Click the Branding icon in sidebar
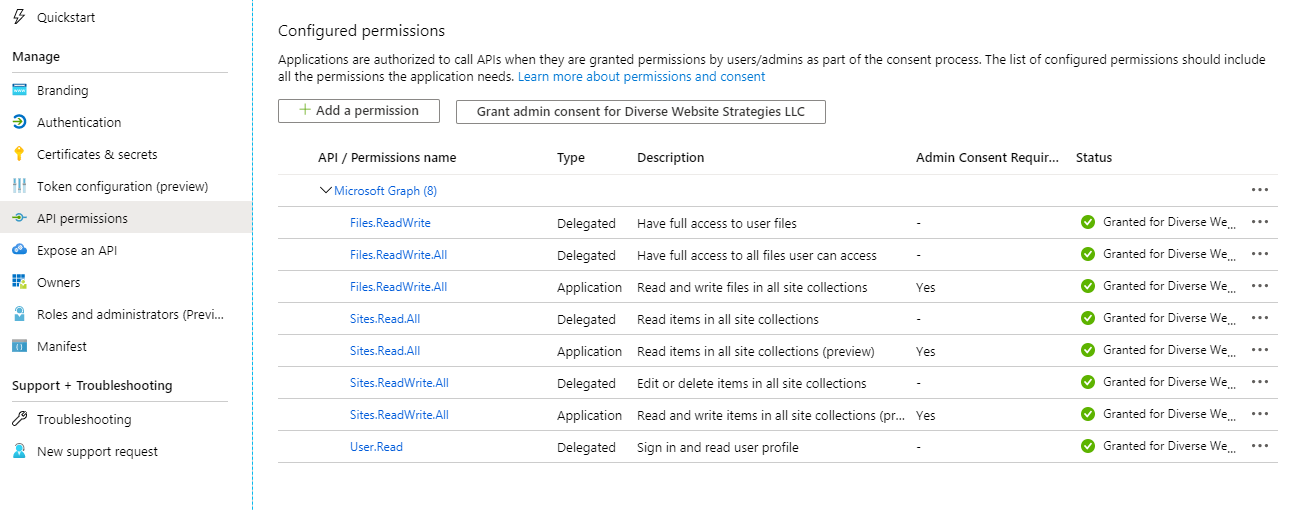This screenshot has width=1303, height=510. coord(19,90)
